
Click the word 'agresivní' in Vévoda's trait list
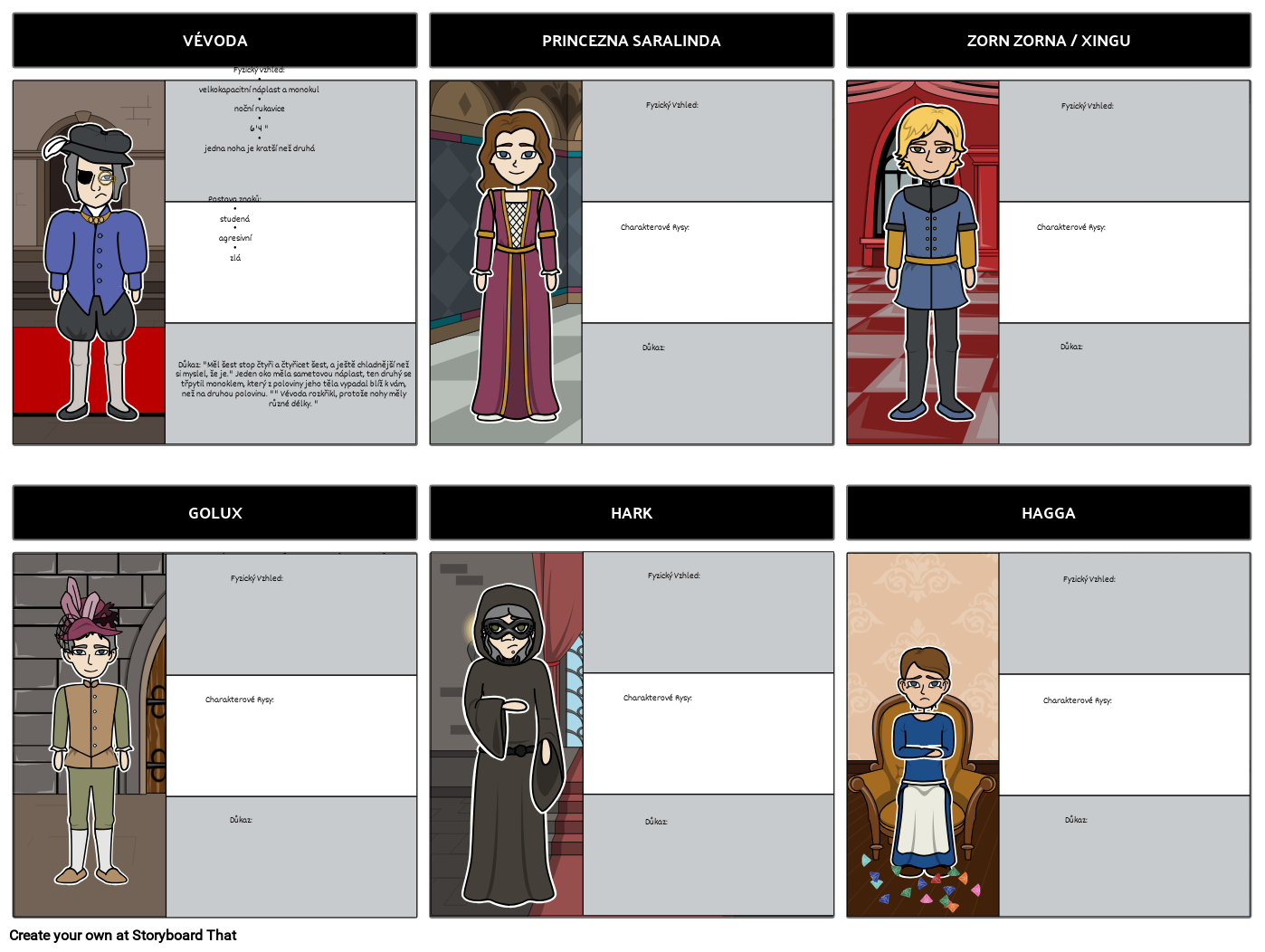point(237,237)
